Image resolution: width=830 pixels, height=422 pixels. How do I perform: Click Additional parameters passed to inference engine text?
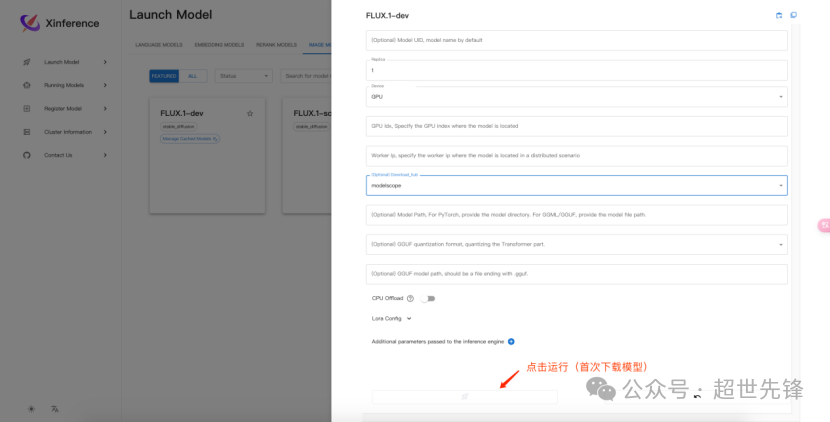click(x=438, y=342)
